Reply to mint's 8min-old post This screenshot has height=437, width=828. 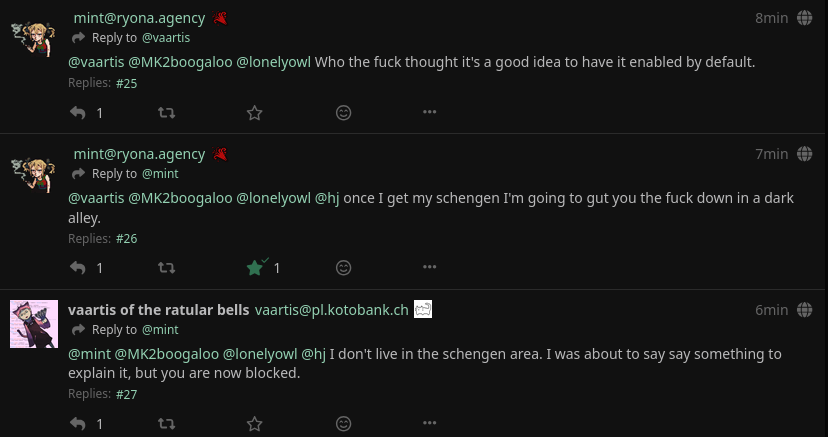tap(78, 113)
